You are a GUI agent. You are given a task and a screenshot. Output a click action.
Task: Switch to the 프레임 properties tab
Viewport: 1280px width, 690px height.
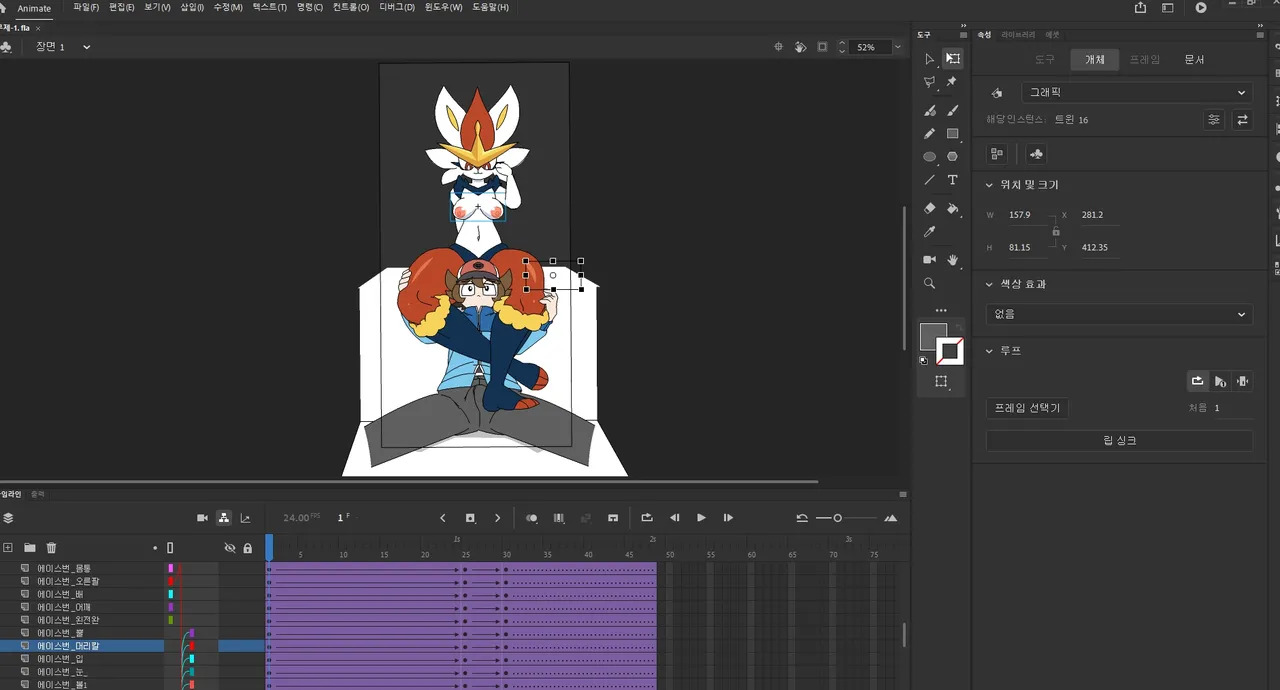click(1145, 60)
